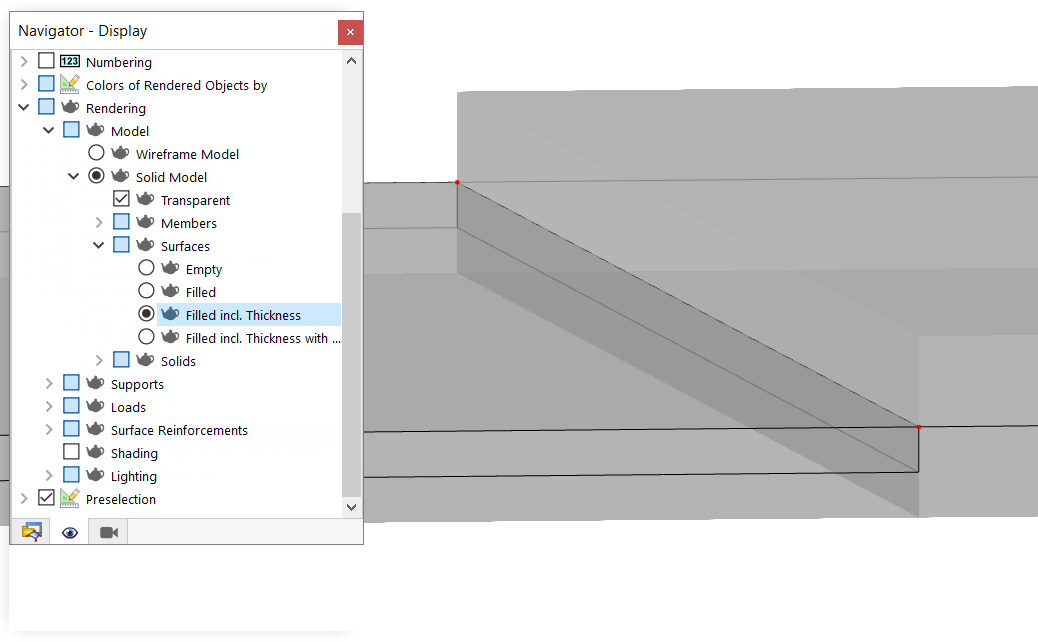Click the Preselection pencil icon

pyautogui.click(x=70, y=498)
